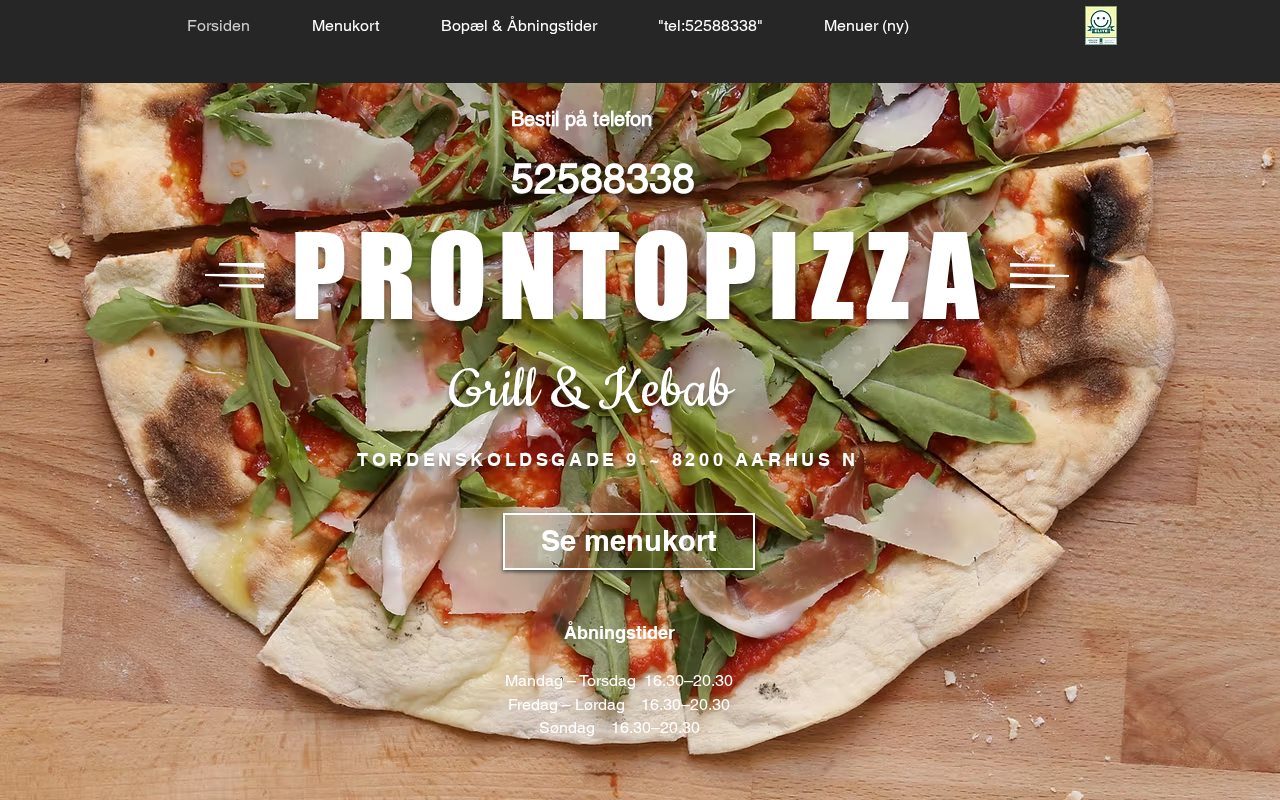Click the PRONTOPIZZA title logo
Viewport: 1280px width, 800px height.
coord(637,277)
